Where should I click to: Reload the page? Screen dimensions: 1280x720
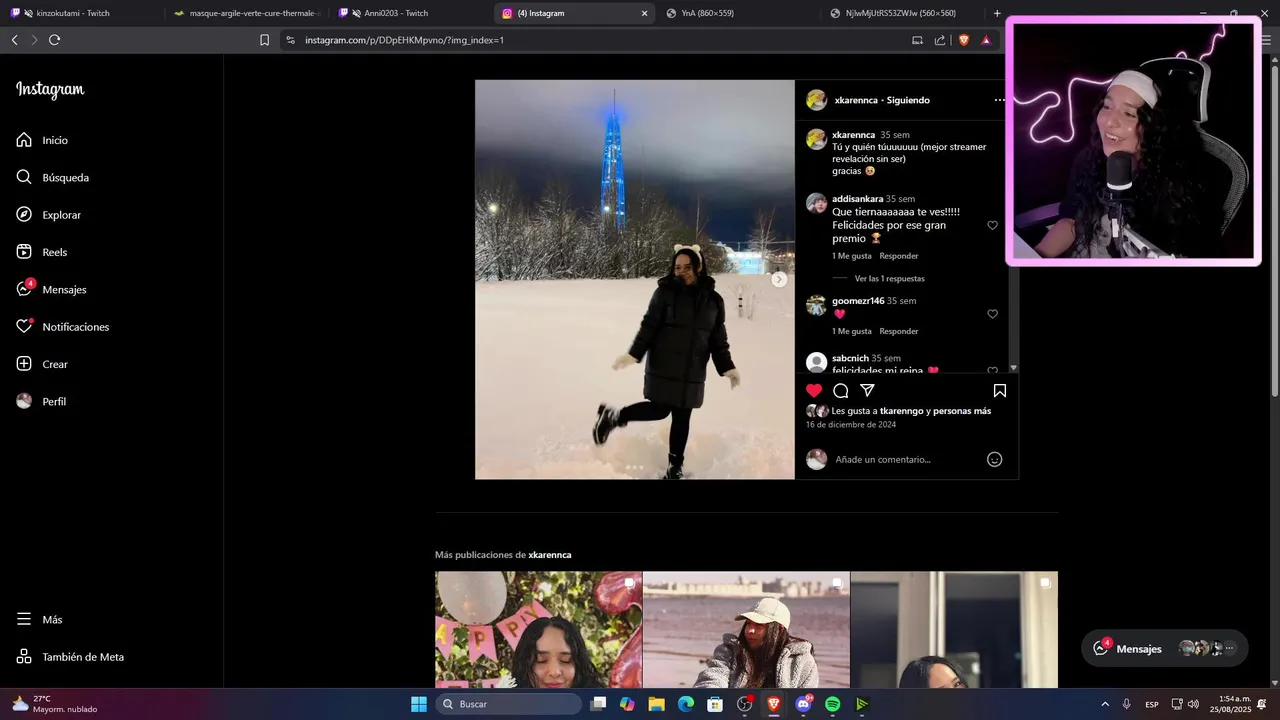(54, 40)
